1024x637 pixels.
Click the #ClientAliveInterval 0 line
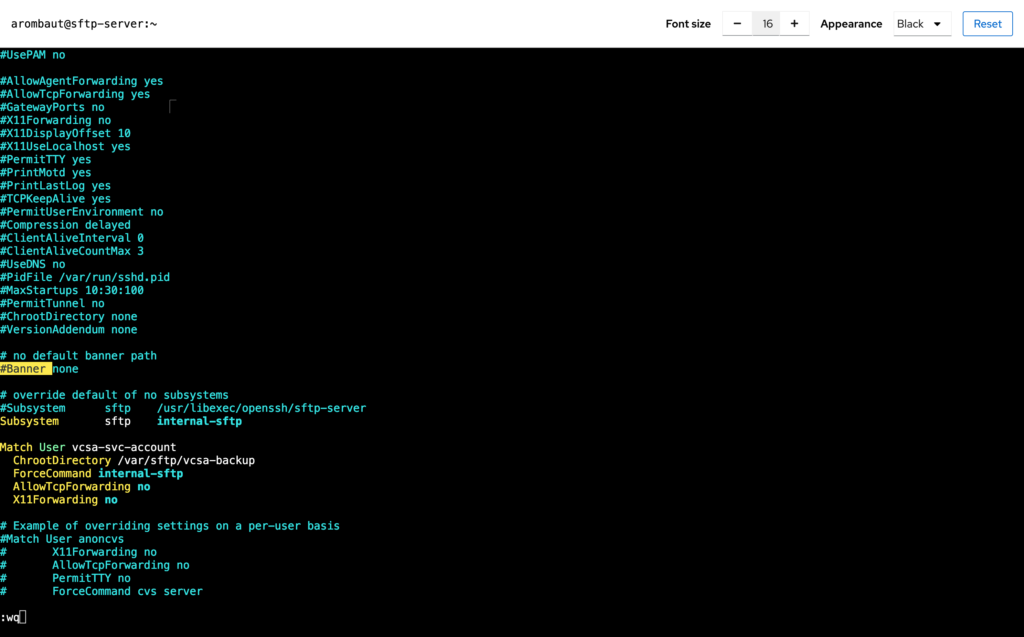pos(72,238)
